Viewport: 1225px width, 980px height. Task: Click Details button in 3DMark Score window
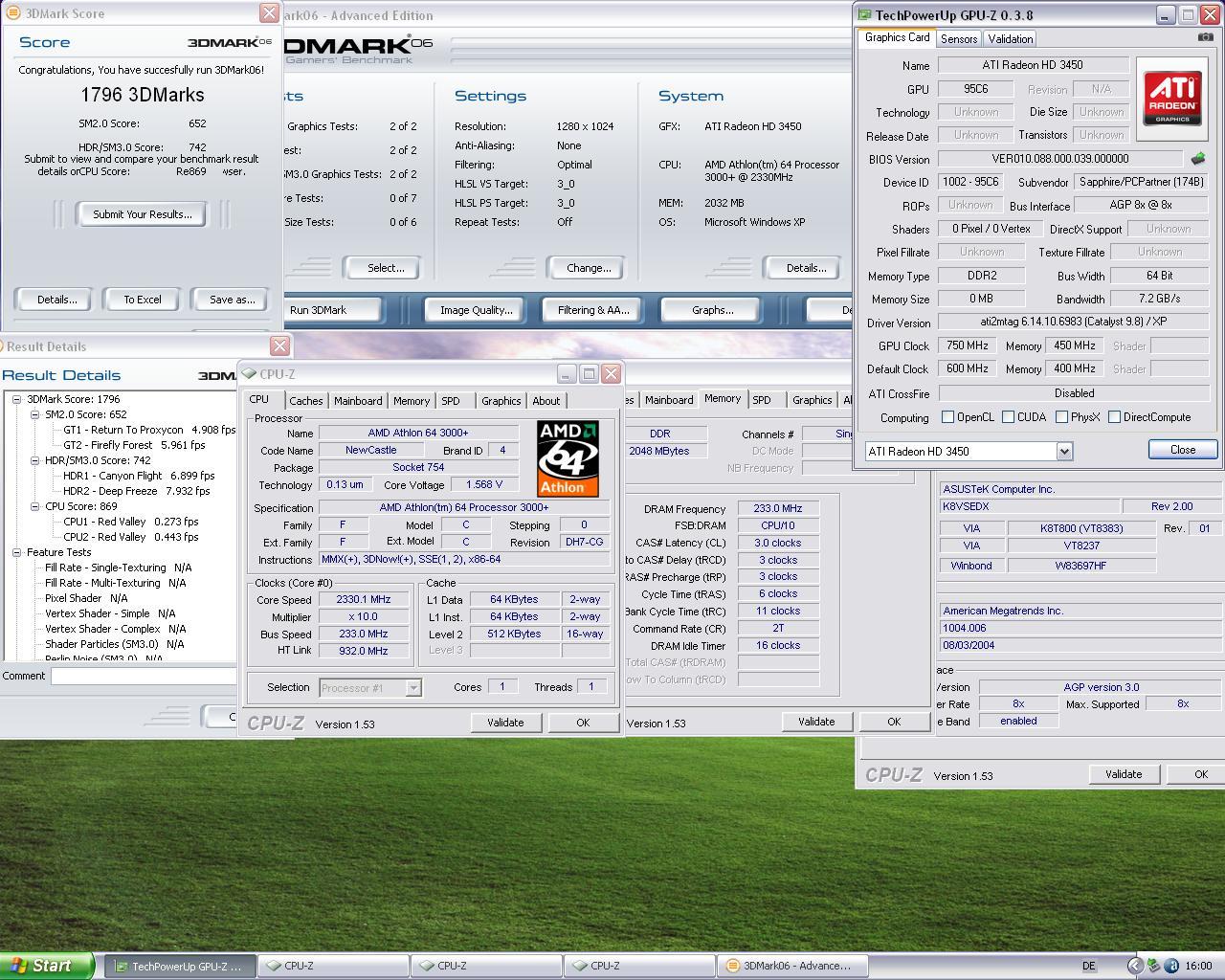[x=56, y=300]
